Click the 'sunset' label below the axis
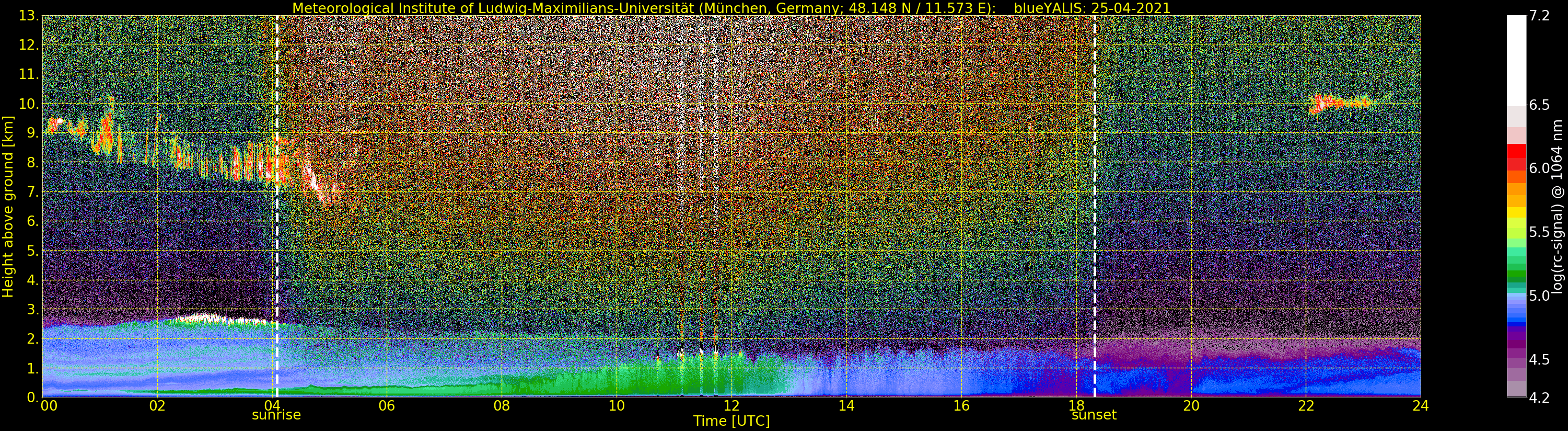 [x=1094, y=415]
